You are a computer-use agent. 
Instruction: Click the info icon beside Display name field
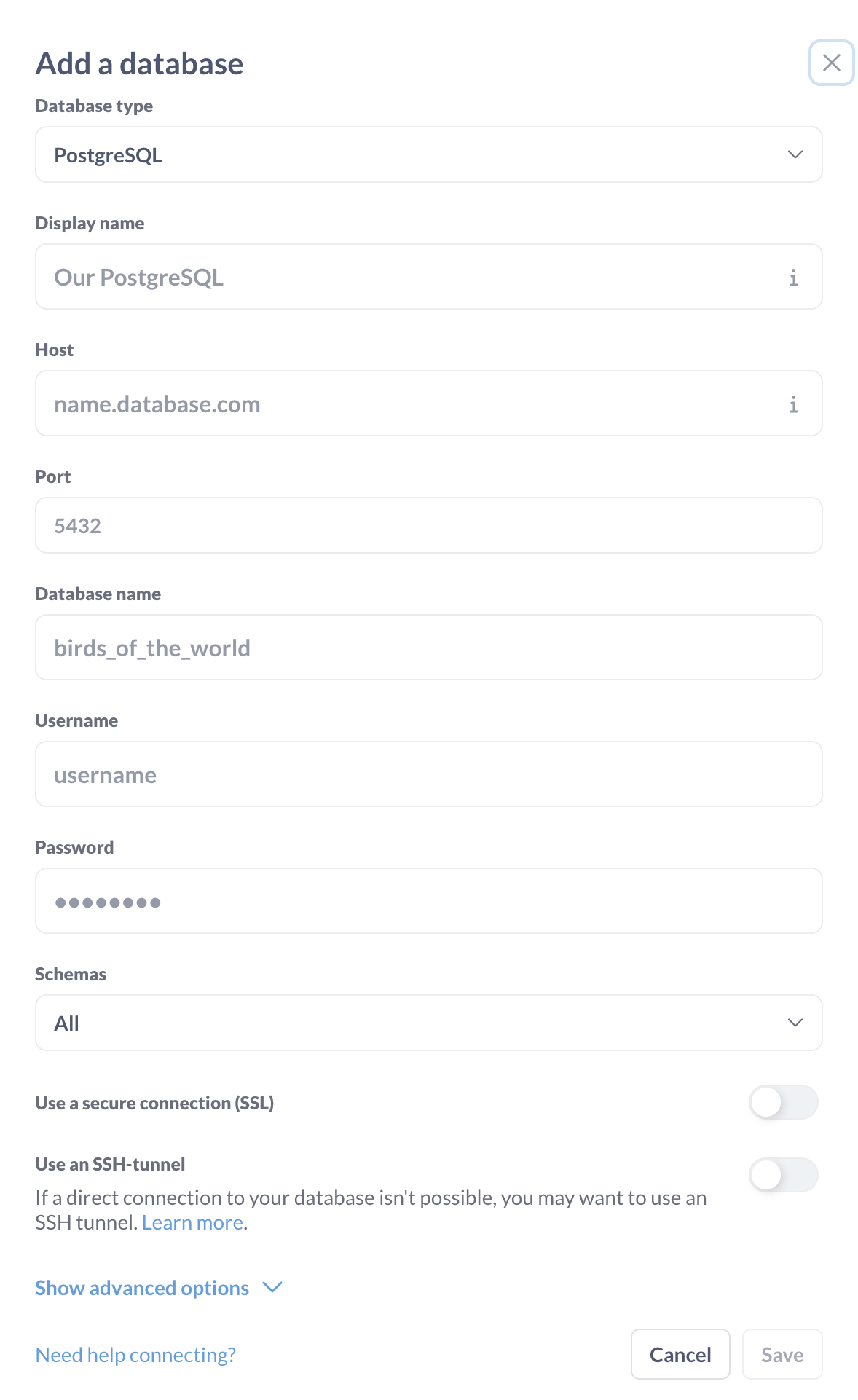coord(794,277)
